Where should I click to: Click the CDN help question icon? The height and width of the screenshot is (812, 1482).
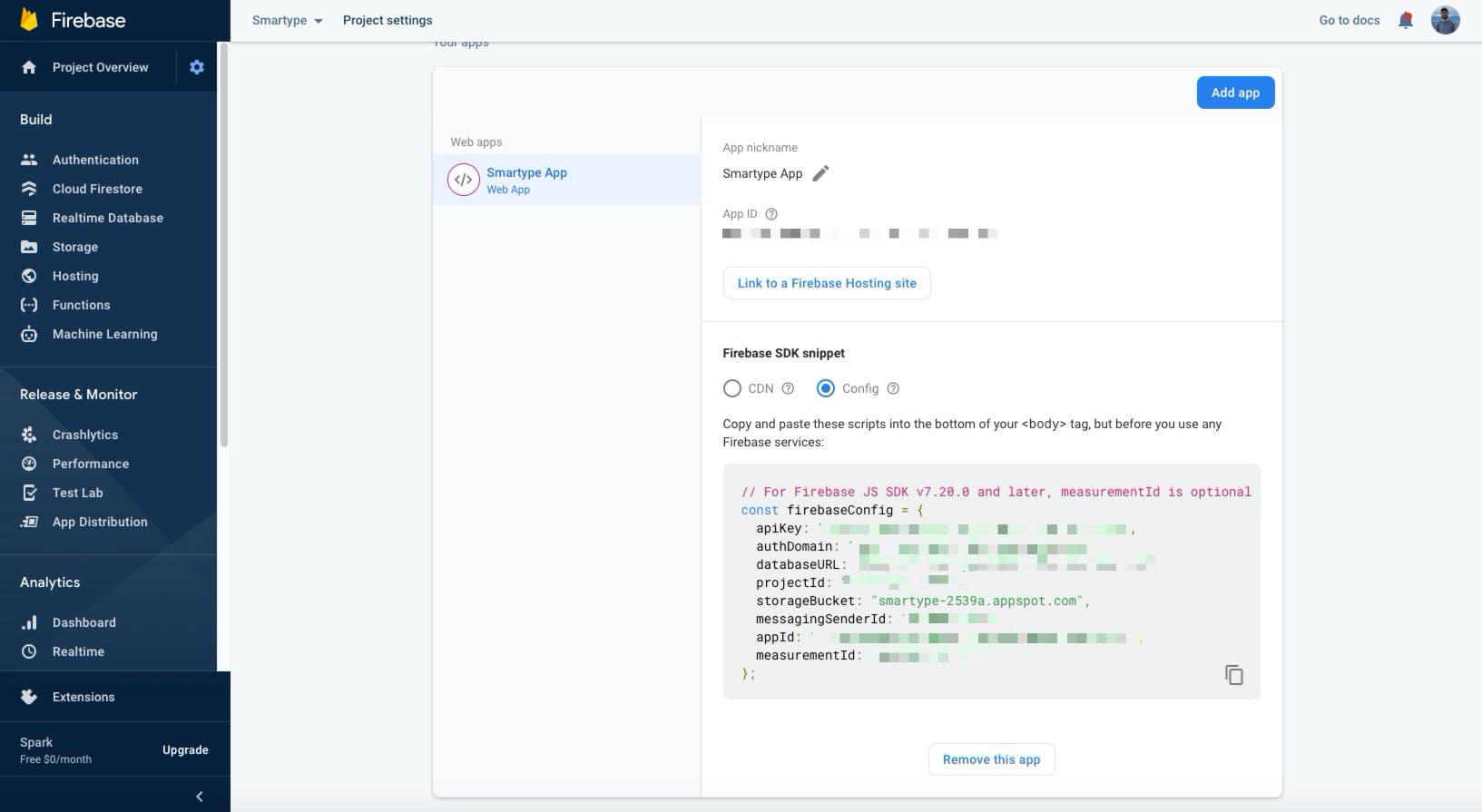click(x=788, y=388)
